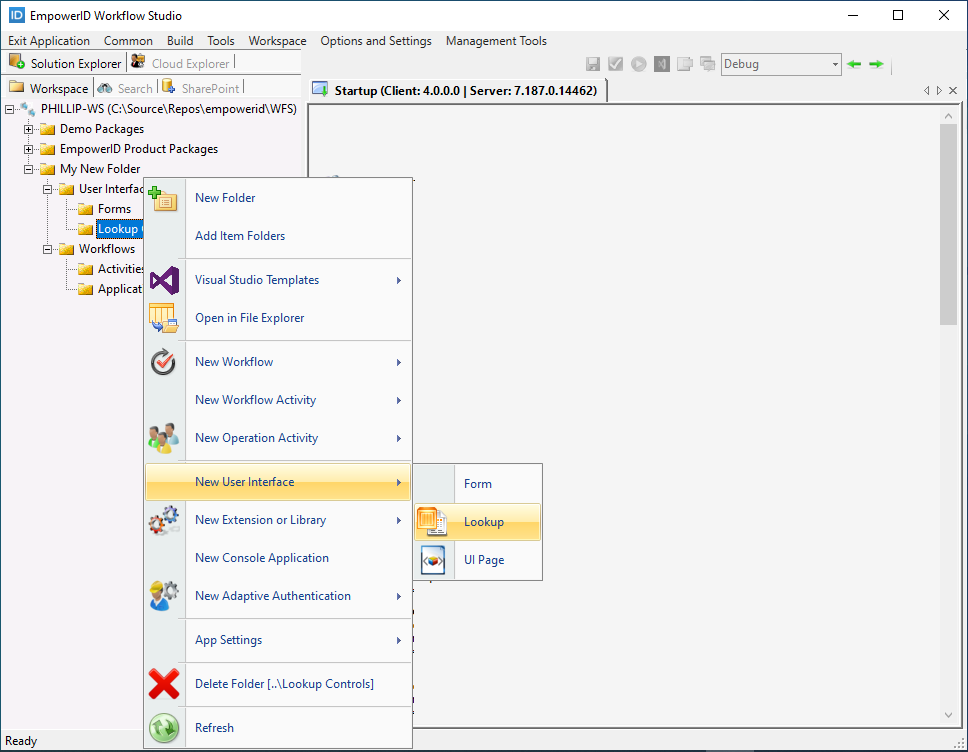Viewport: 968px width, 752px height.
Task: Click the UI Page icon in the submenu
Action: 434,559
